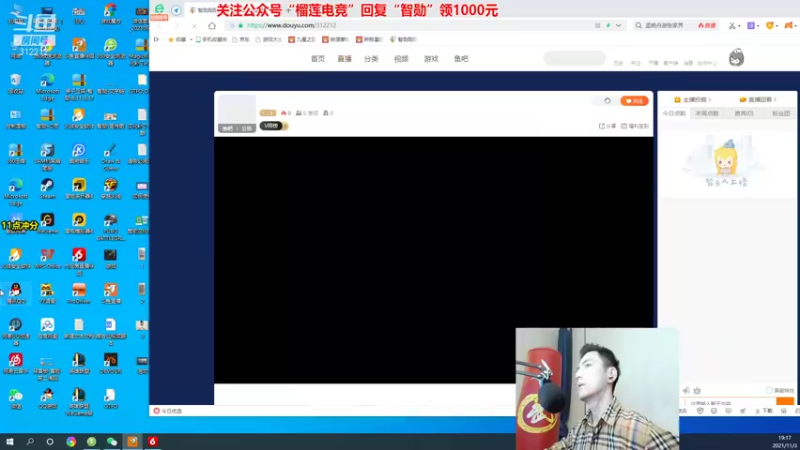Viewport: 800px width, 450px height.
Task: Open the Douyu user avatar menu
Action: (736, 58)
